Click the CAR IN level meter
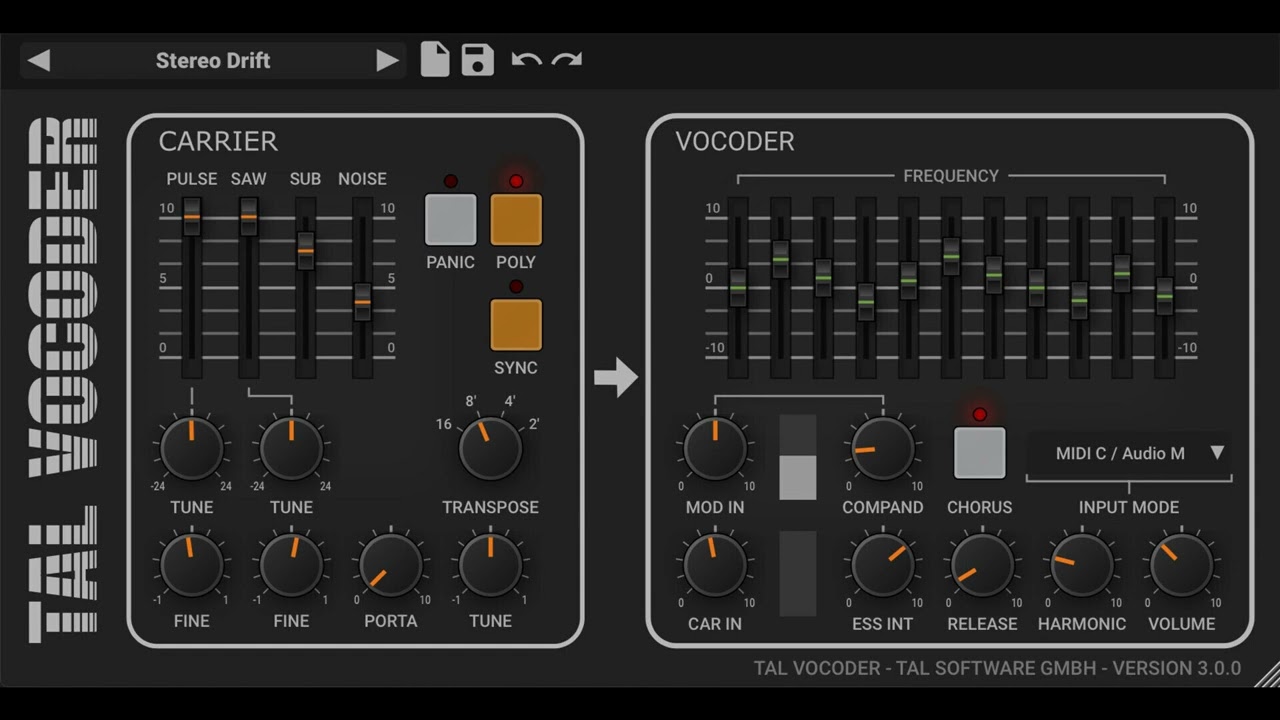This screenshot has width=1280, height=720. pos(798,573)
